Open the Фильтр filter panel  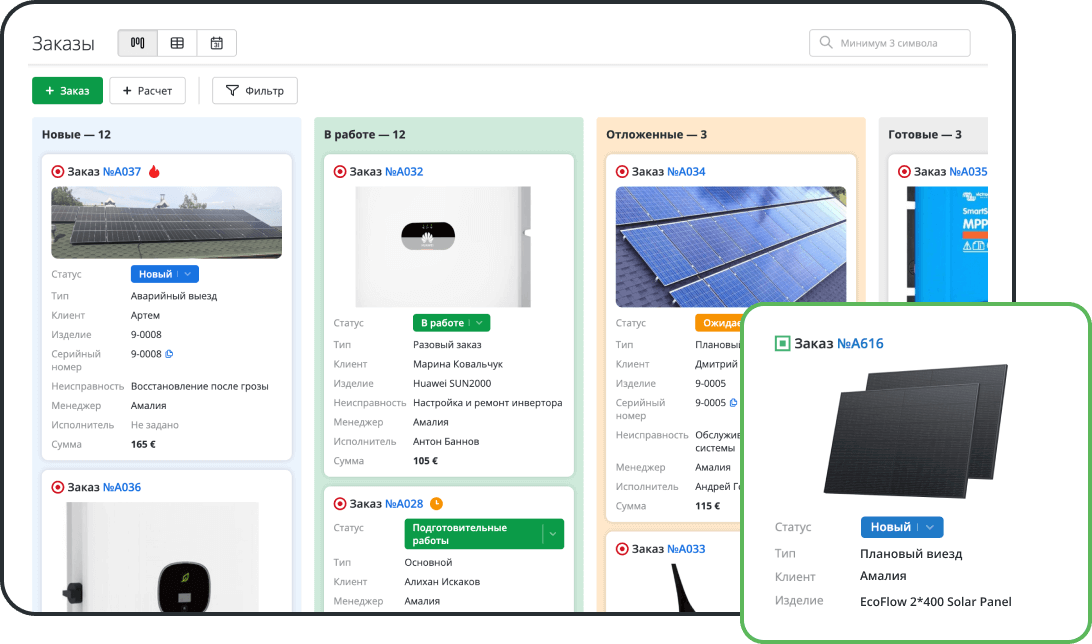coord(255,91)
